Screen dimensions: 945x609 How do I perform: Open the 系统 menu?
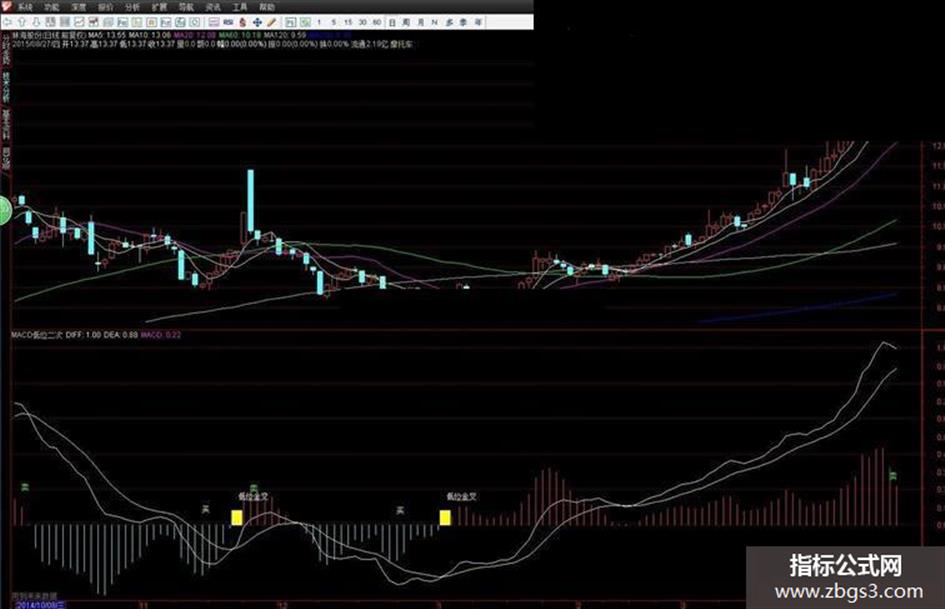[x=25, y=7]
